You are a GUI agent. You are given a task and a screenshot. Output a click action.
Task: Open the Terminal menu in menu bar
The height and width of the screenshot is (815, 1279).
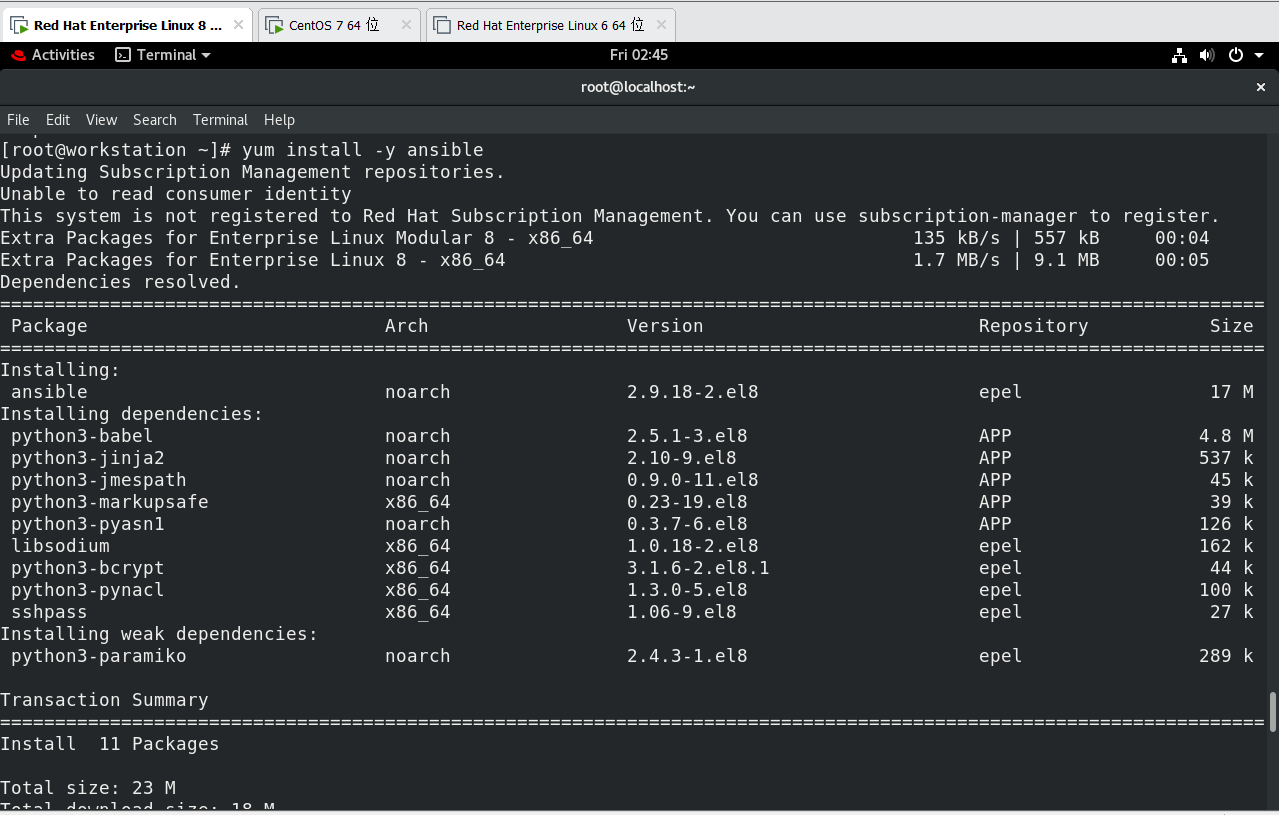tap(220, 120)
